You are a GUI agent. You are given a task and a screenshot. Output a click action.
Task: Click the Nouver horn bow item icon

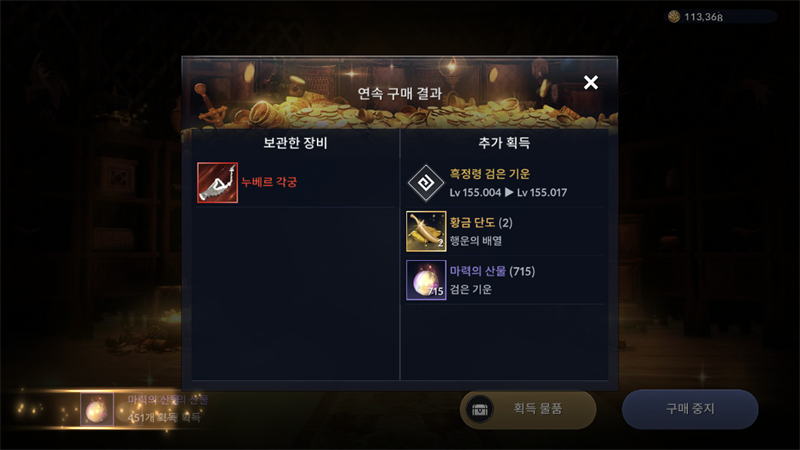217,183
